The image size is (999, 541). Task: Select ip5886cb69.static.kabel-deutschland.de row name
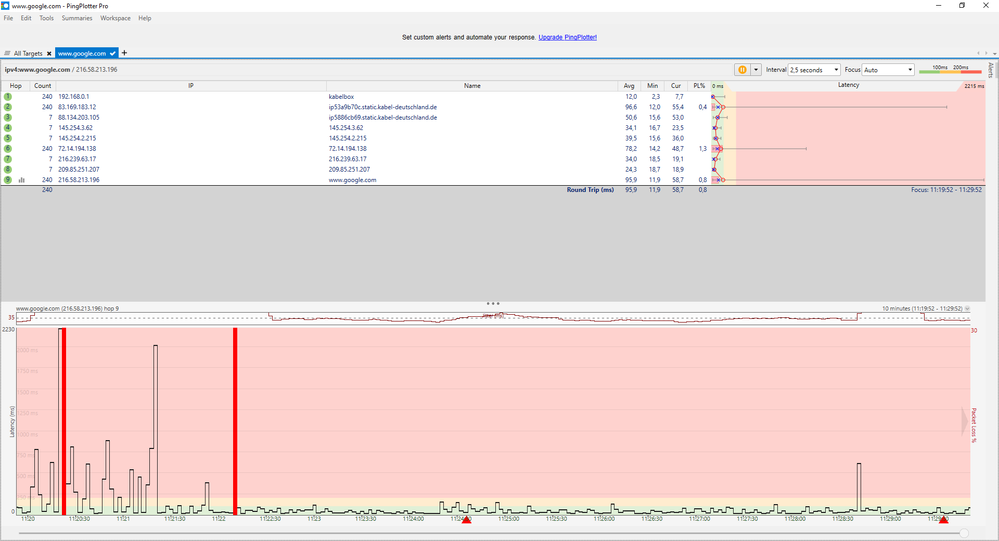[382, 117]
